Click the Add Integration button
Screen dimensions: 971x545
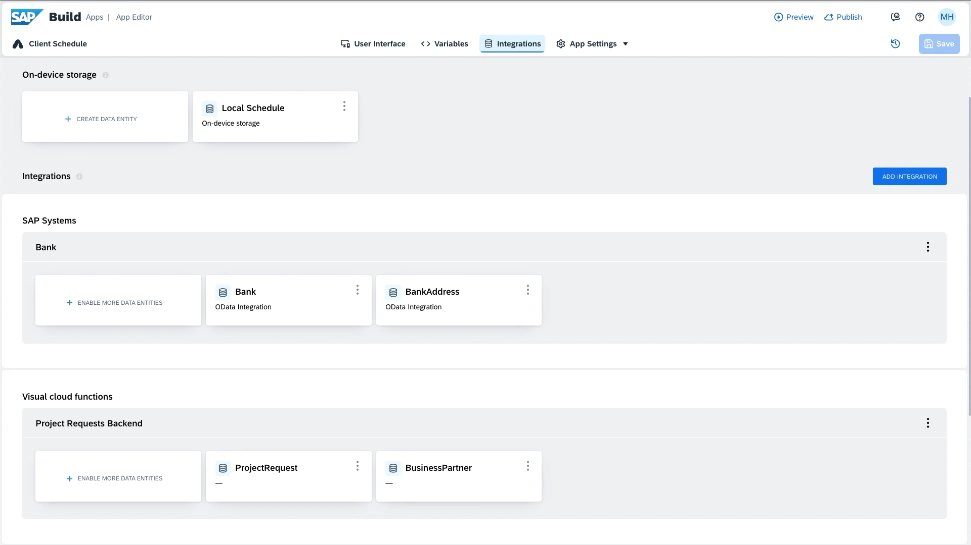click(909, 177)
